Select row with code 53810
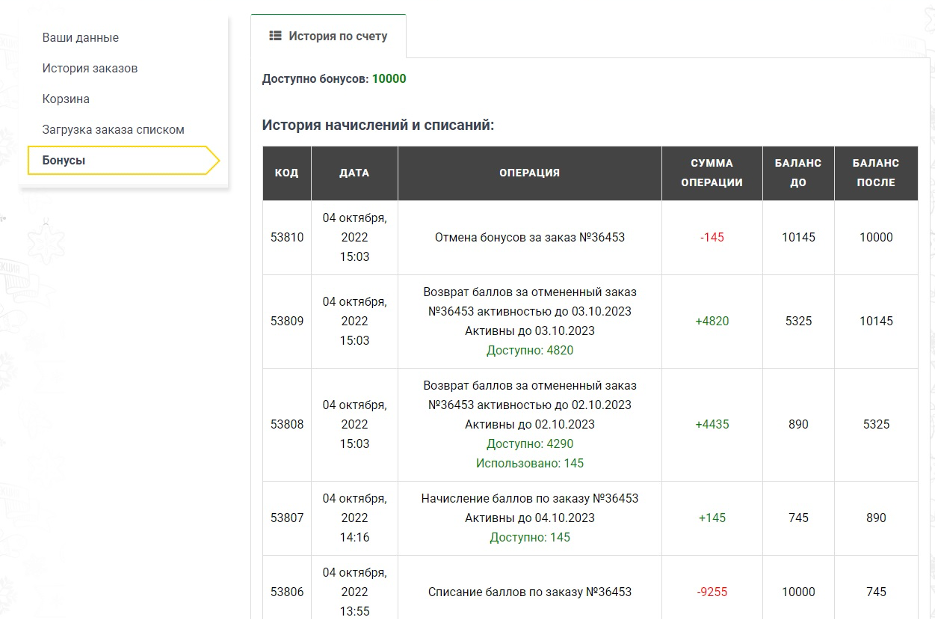Image resolution: width=936 pixels, height=620 pixels. coord(590,237)
